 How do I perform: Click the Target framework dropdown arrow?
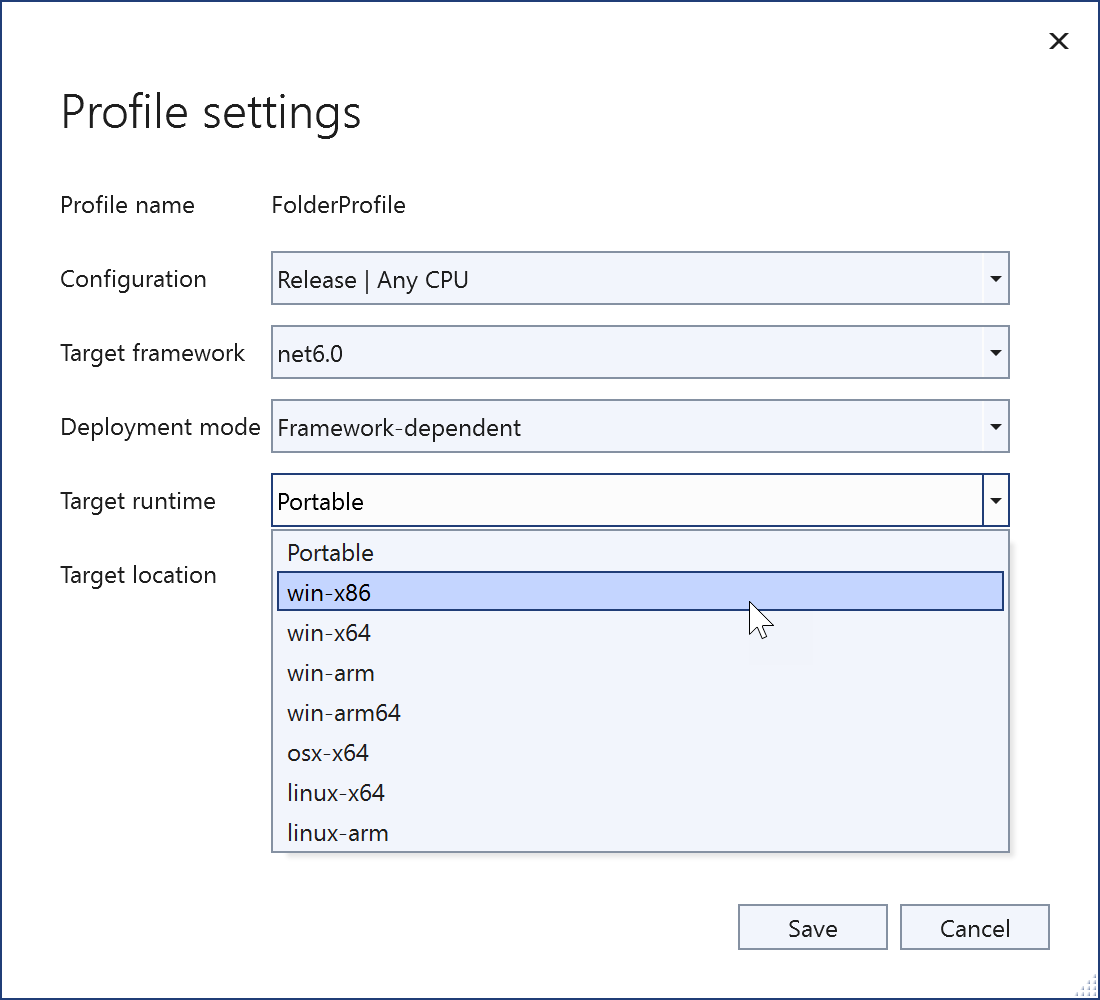click(x=995, y=353)
